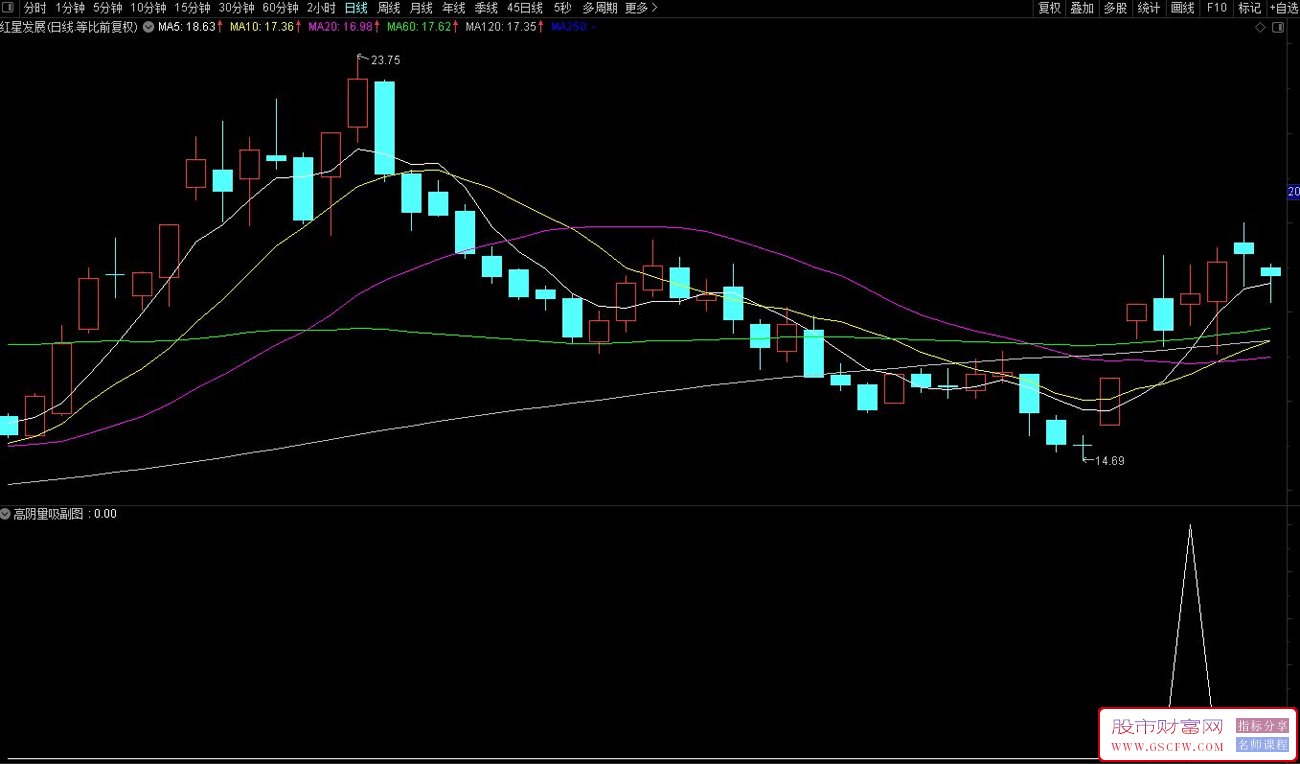Open the 画线 drawing tools

(x=1183, y=8)
